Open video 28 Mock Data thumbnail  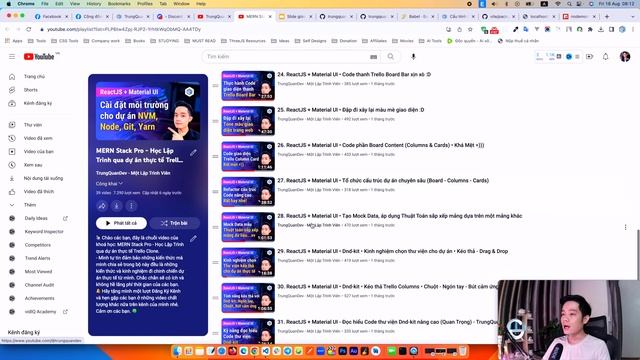tap(248, 227)
